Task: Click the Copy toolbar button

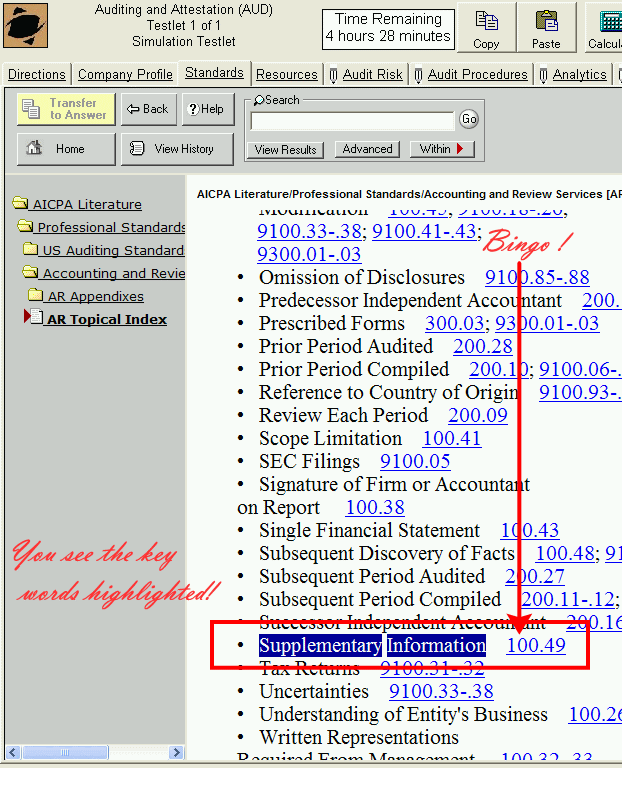Action: (x=486, y=27)
